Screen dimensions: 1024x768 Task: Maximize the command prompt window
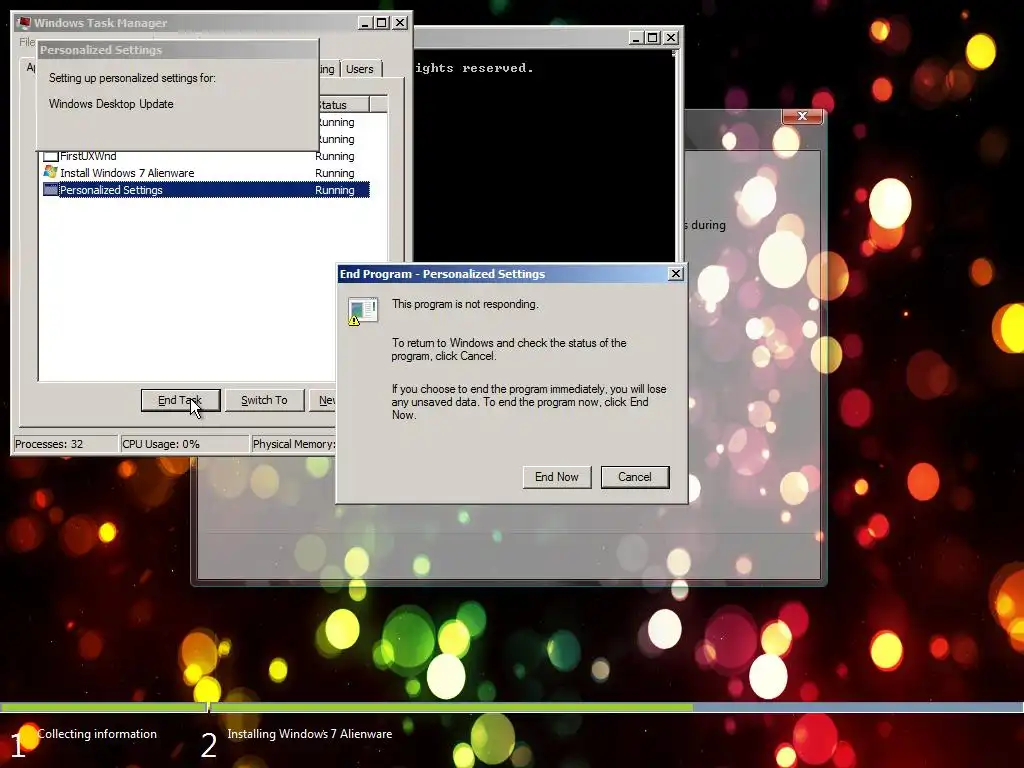[652, 38]
